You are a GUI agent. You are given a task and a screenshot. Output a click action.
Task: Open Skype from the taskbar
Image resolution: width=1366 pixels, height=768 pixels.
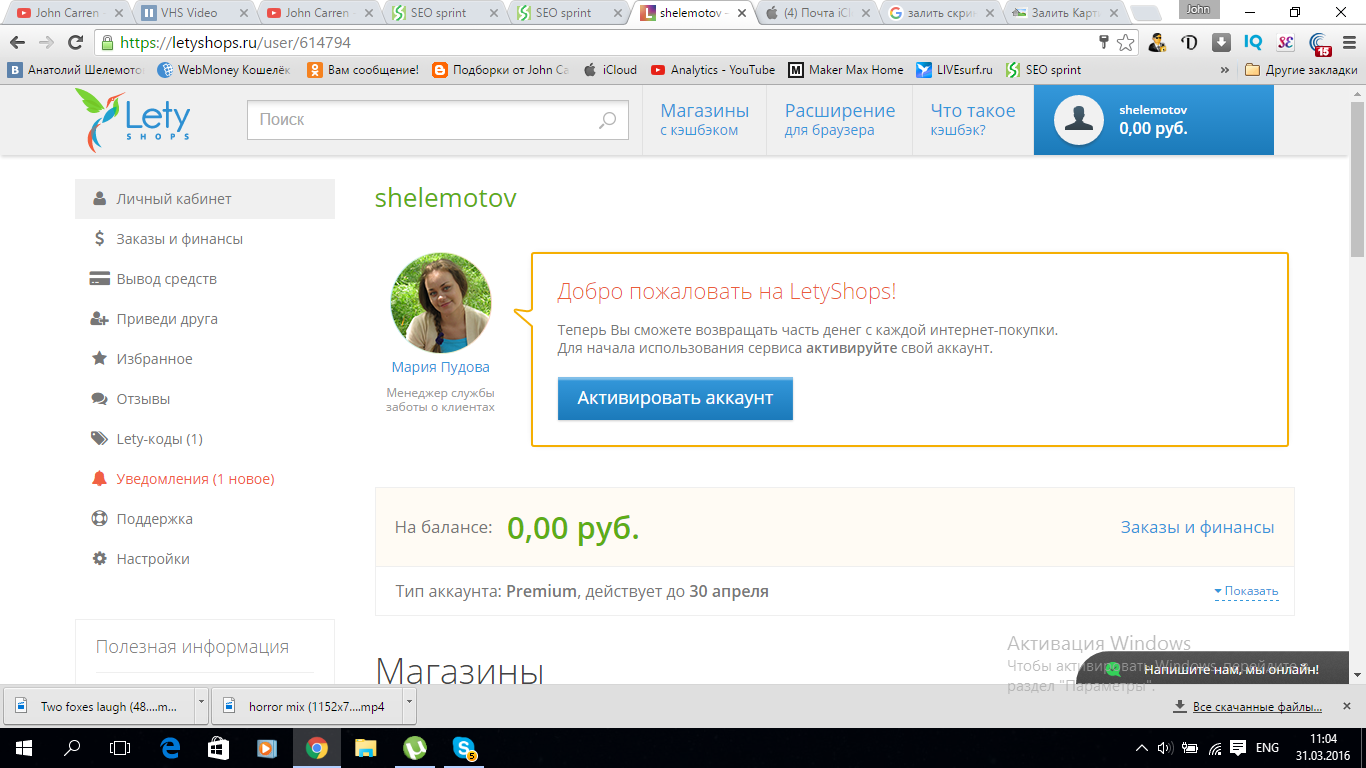click(463, 747)
